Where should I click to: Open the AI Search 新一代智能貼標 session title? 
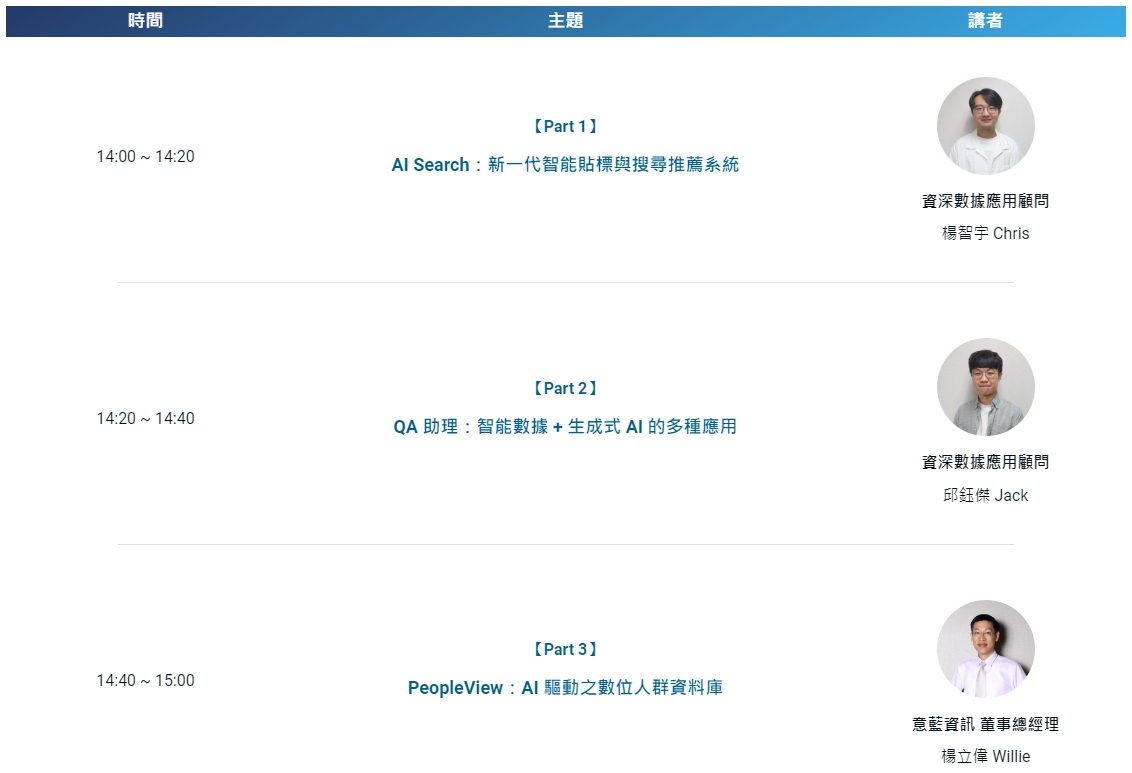pos(565,165)
